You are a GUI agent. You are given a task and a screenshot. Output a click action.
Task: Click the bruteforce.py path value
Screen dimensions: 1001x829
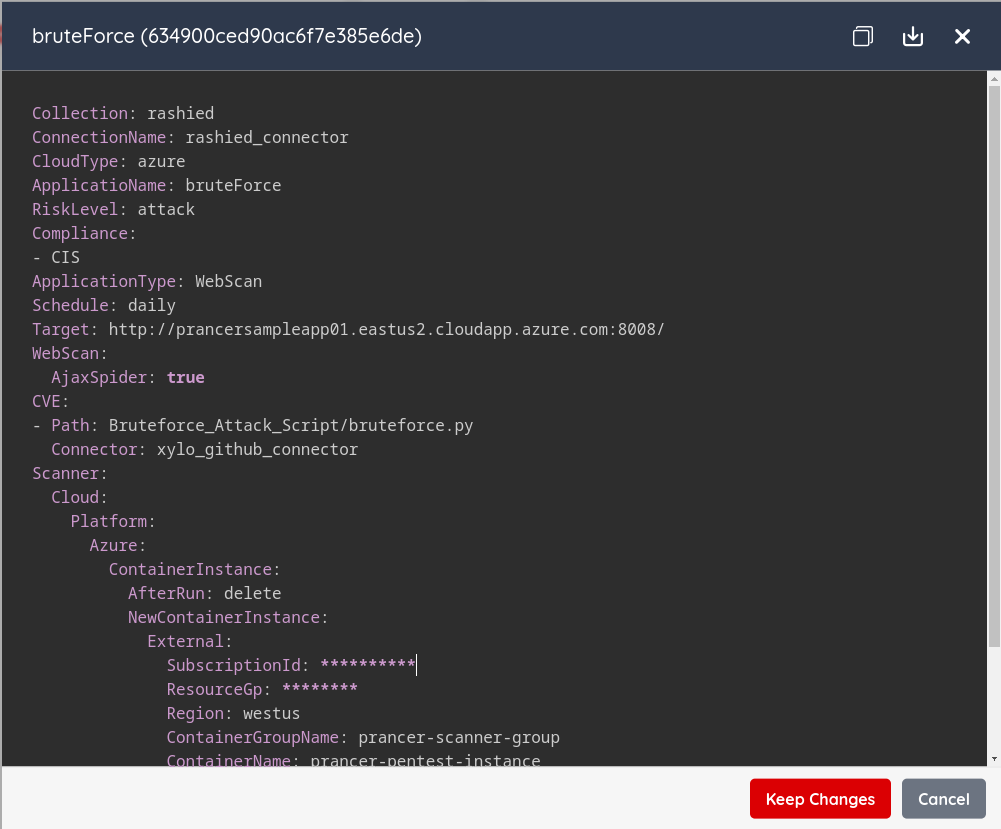point(291,425)
